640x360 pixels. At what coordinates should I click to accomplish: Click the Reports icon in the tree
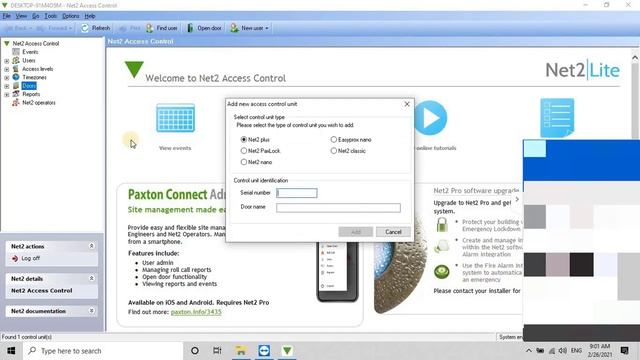pyautogui.click(x=16, y=94)
